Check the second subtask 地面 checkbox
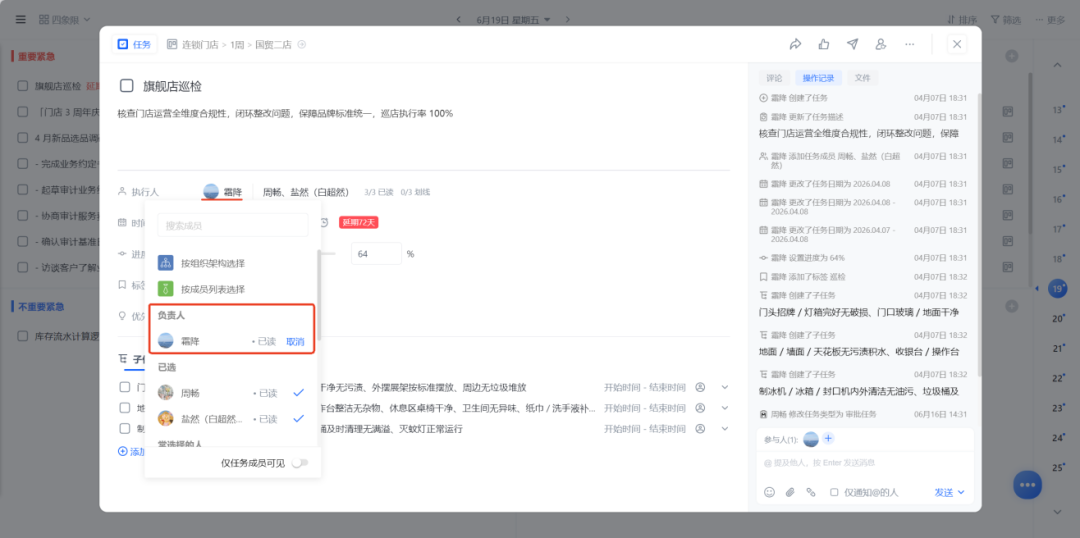Viewport: 1080px width, 538px height. [x=125, y=408]
